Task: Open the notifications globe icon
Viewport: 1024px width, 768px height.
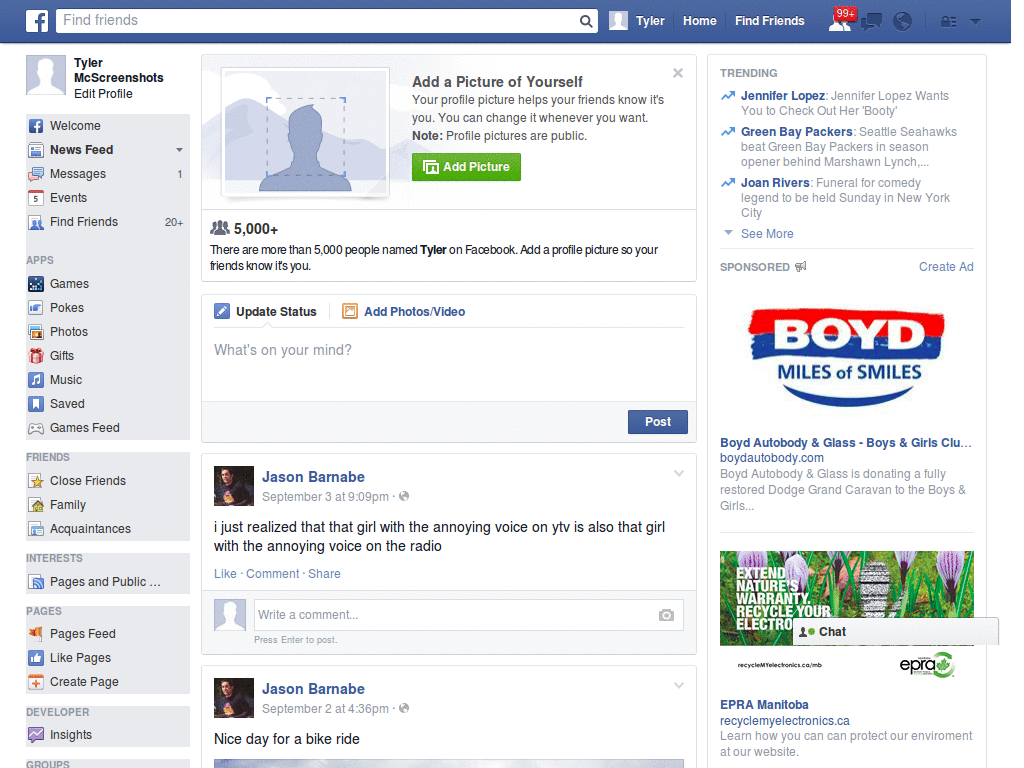Action: [902, 22]
